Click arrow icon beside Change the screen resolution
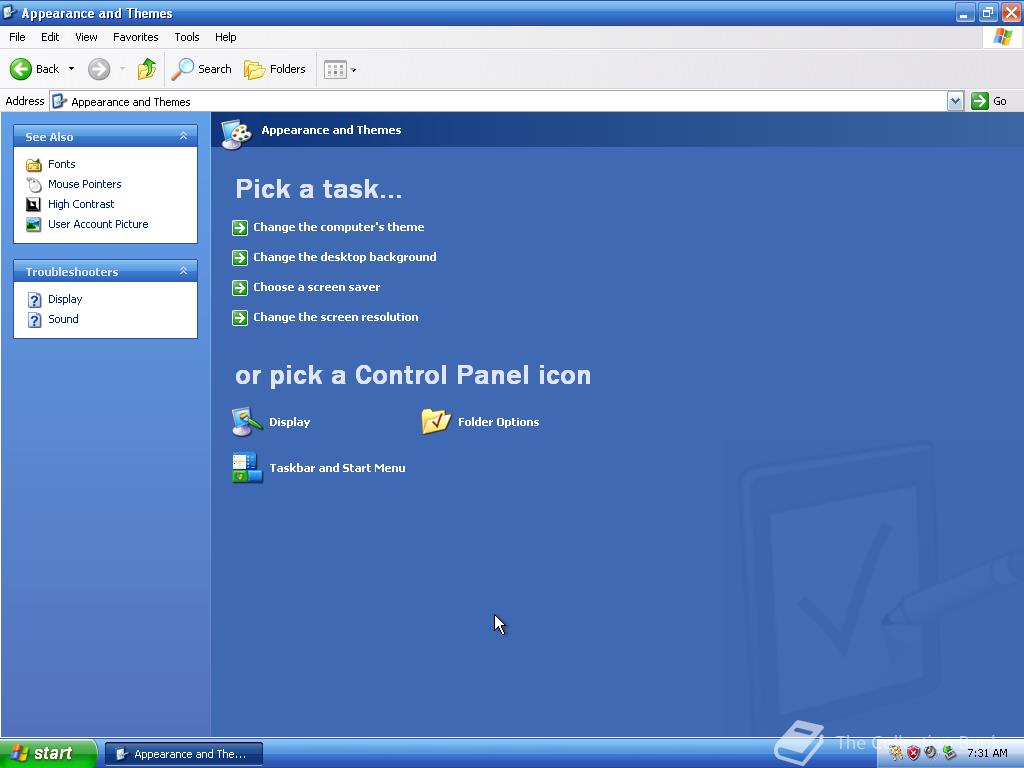The width and height of the screenshot is (1024, 768). point(240,318)
